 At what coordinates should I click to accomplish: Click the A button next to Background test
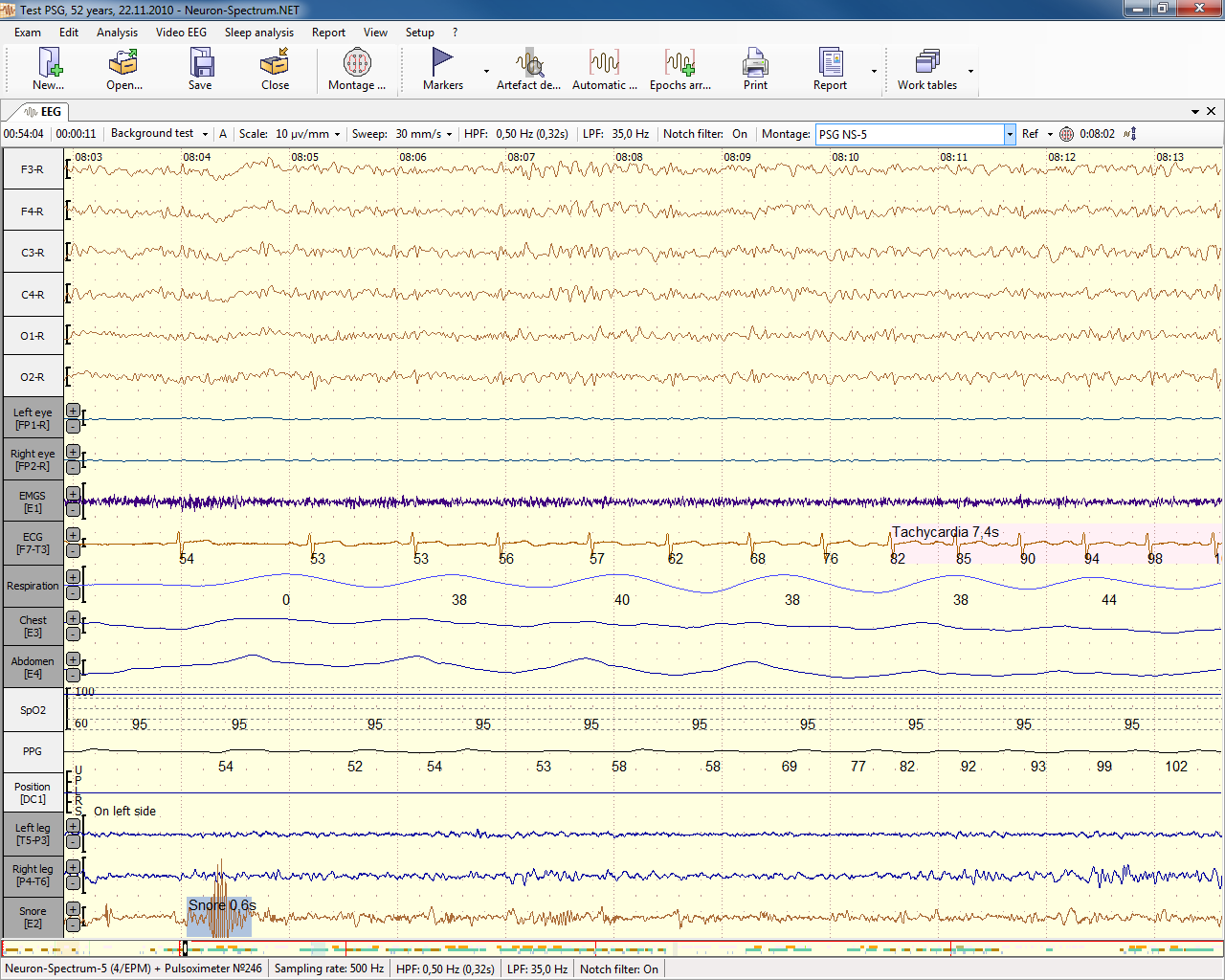[223, 134]
